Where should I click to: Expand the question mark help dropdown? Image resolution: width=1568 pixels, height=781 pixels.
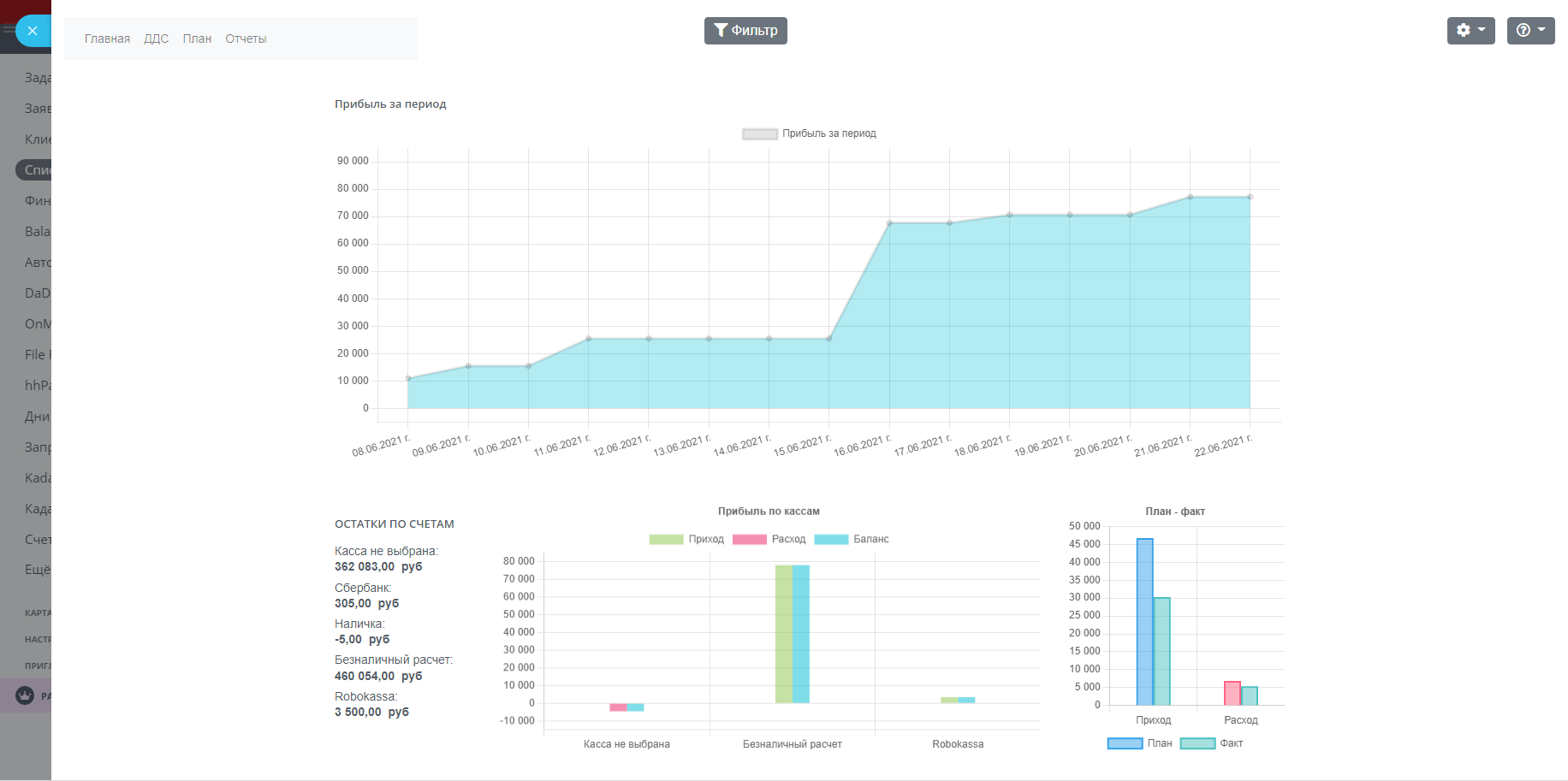coord(1529,30)
